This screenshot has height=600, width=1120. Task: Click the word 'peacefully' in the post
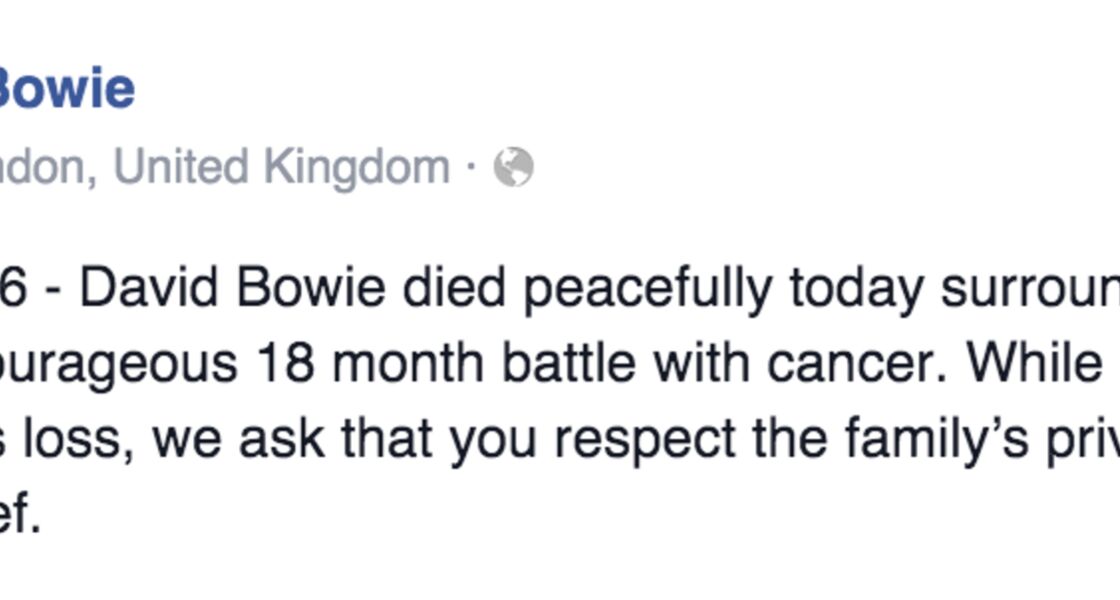pos(648,291)
